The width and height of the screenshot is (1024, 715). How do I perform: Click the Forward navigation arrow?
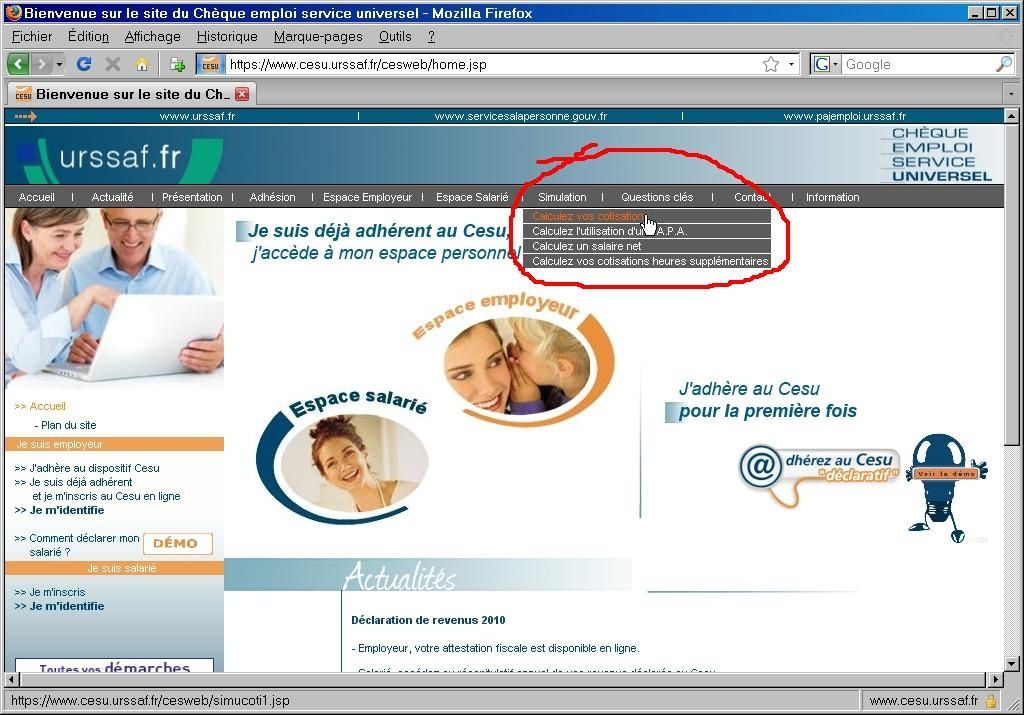click(40, 64)
